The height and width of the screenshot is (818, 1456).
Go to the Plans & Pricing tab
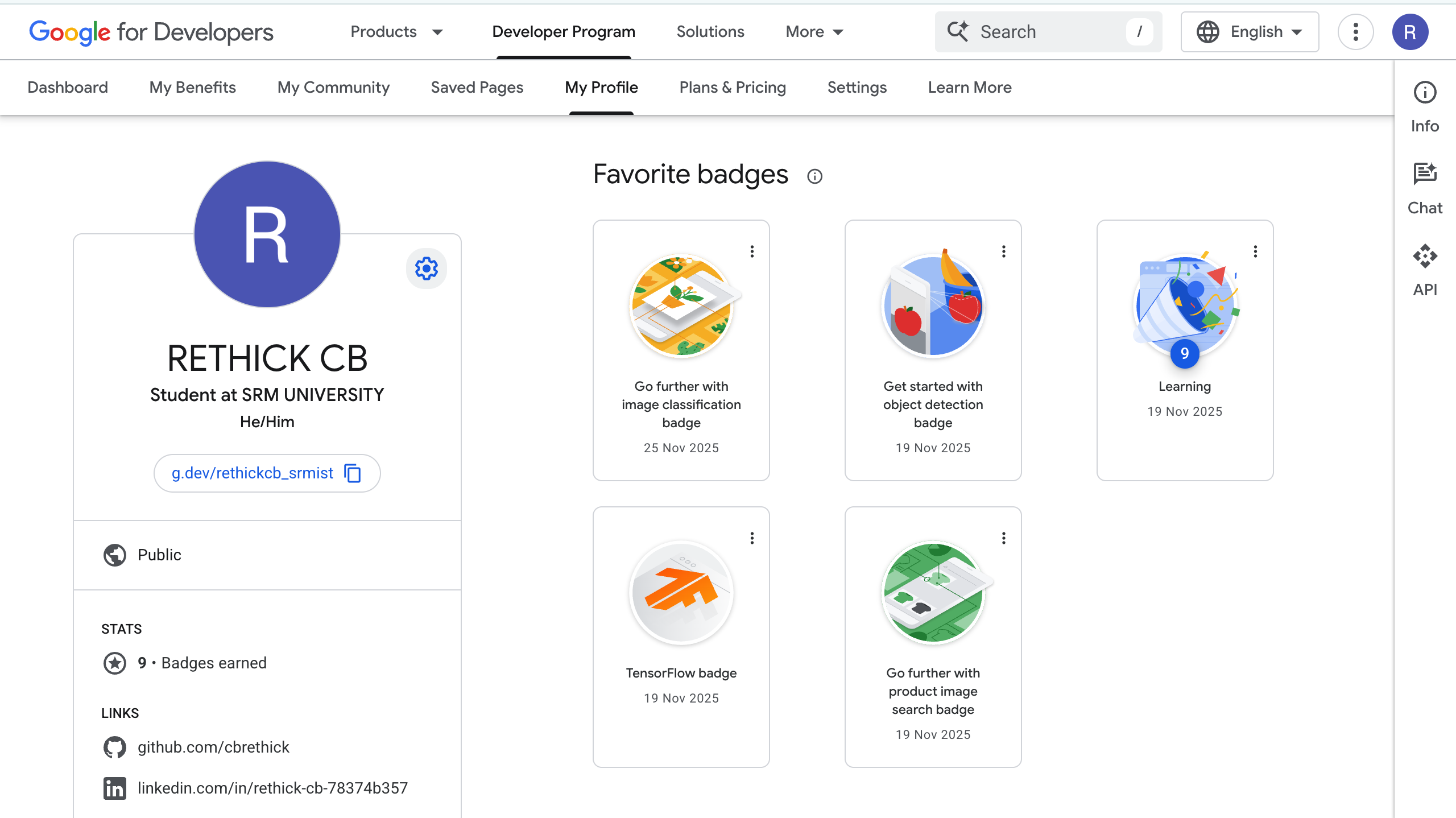[x=733, y=88]
